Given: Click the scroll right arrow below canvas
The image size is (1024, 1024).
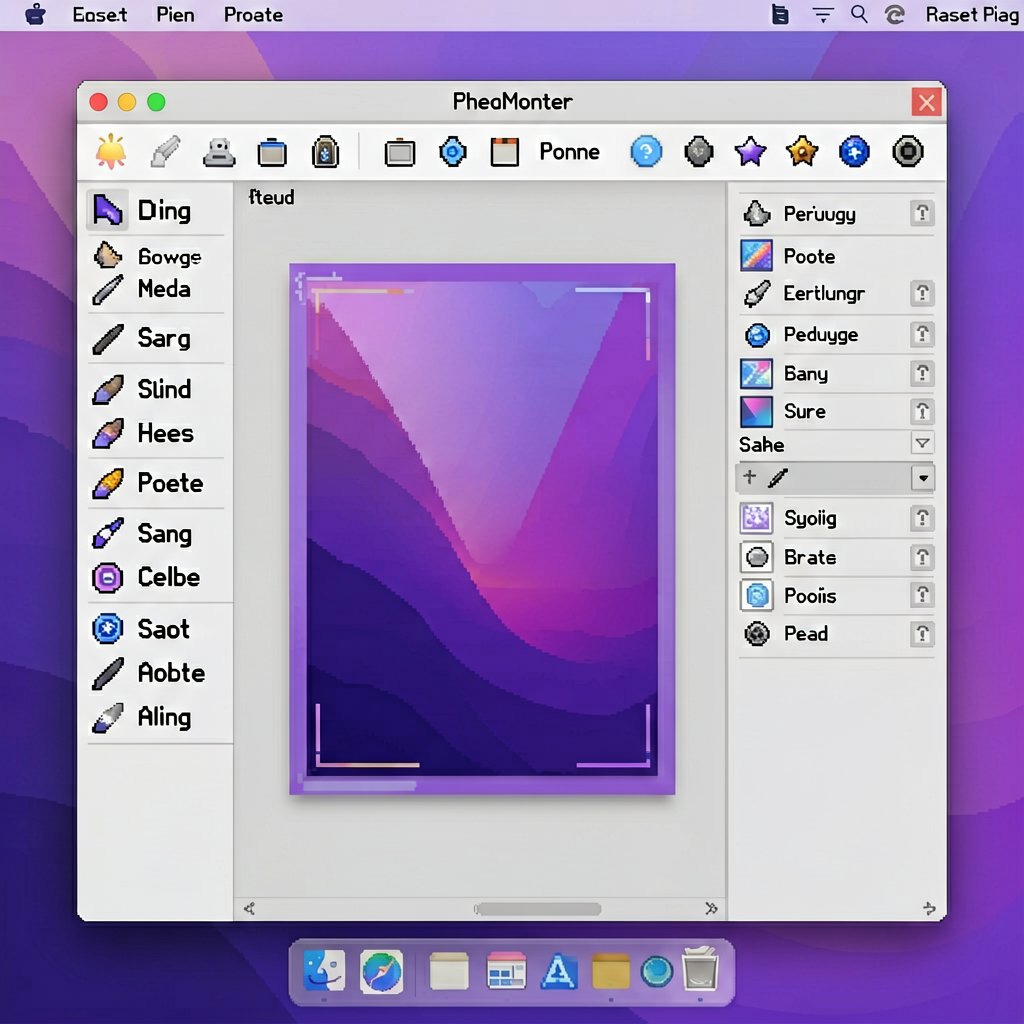Looking at the screenshot, I should (711, 908).
